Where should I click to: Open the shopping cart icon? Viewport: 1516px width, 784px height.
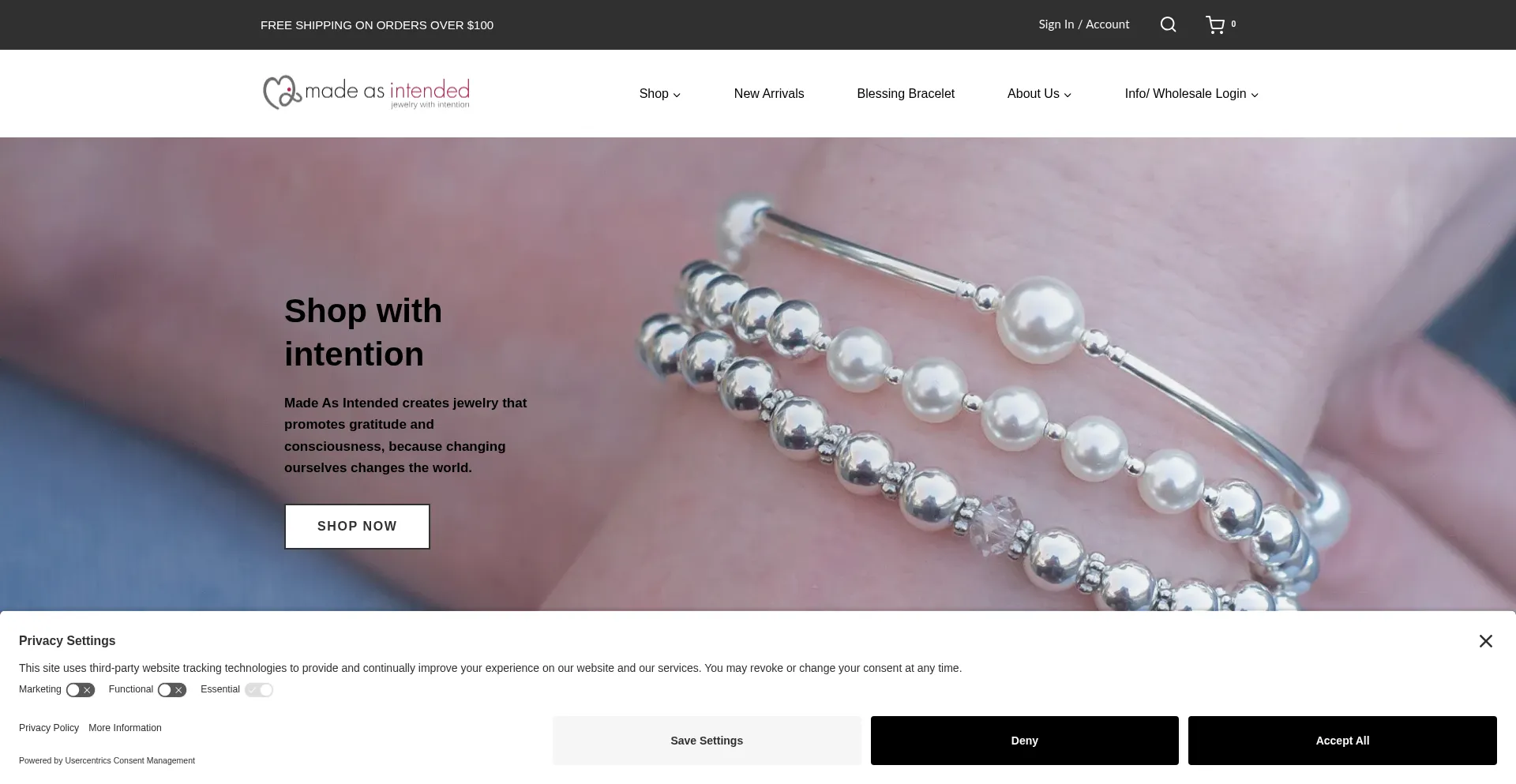[x=1215, y=24]
